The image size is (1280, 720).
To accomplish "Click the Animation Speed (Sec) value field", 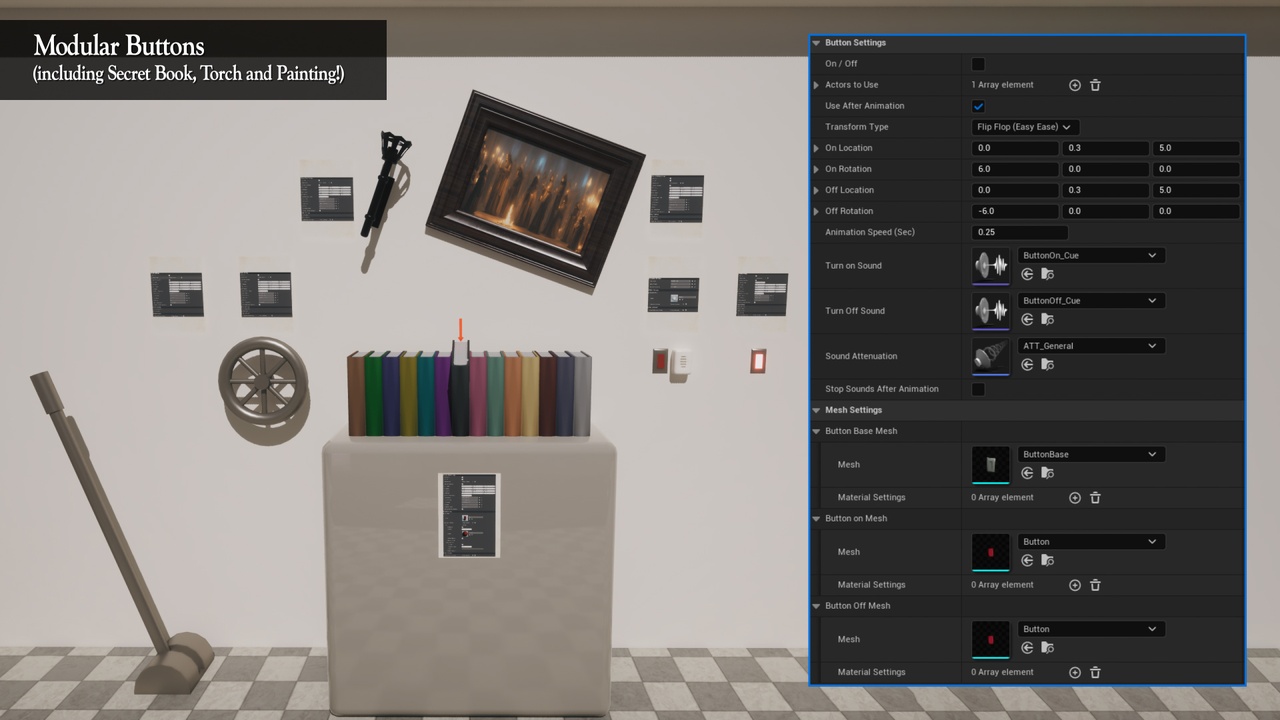I will click(1019, 232).
